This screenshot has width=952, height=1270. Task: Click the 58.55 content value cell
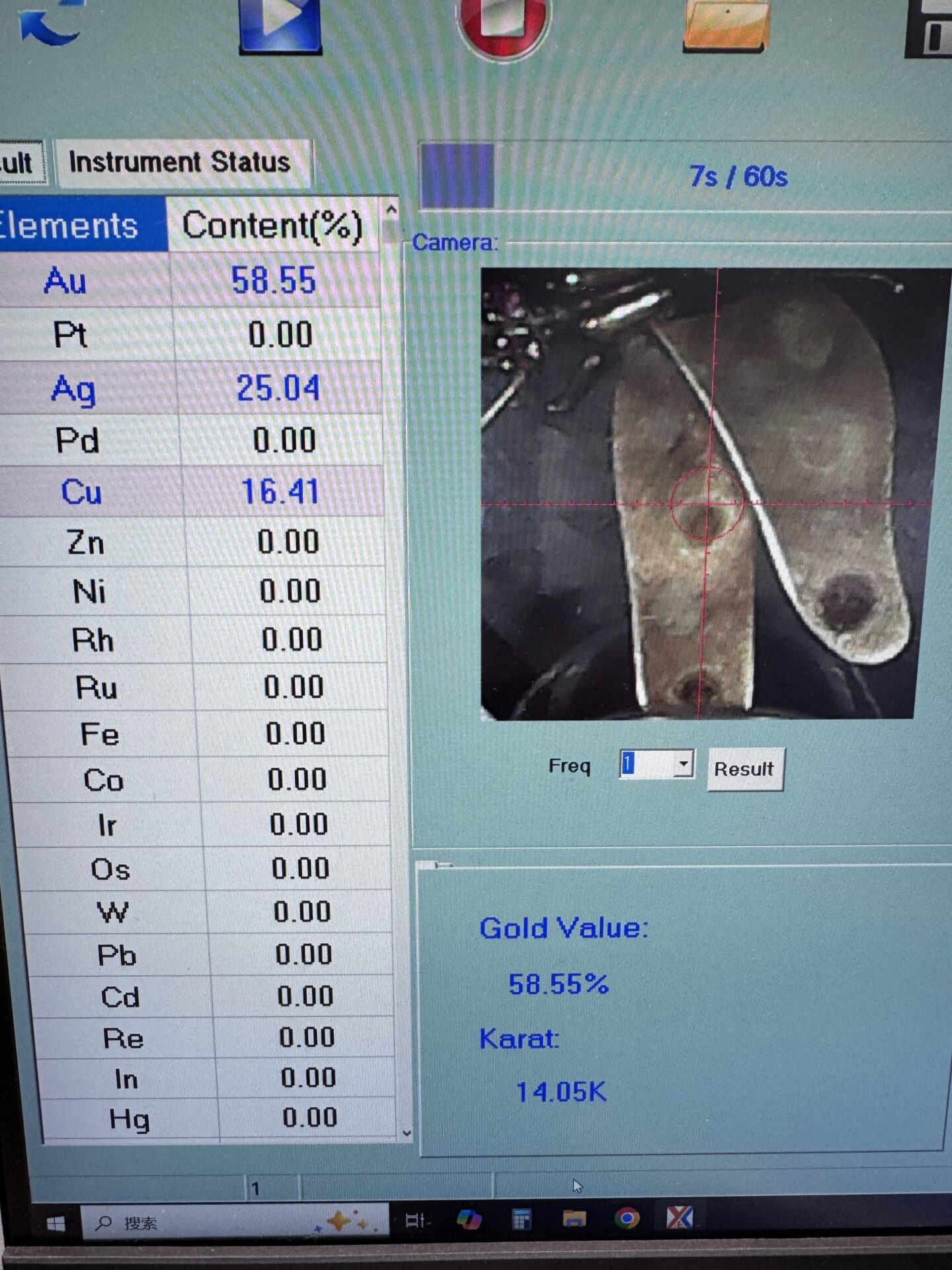tap(275, 280)
